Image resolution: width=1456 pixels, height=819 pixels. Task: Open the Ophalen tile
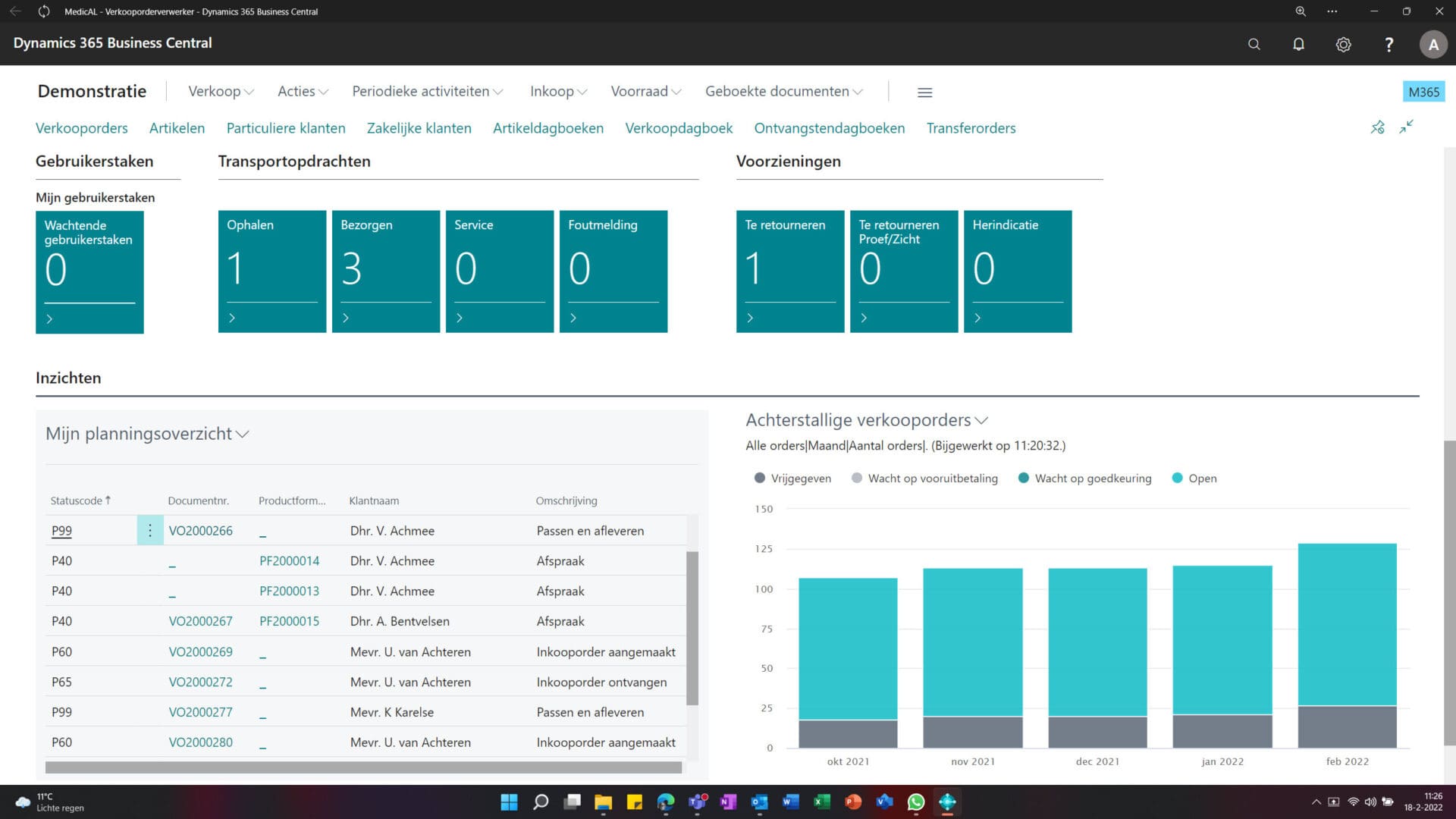coord(272,271)
